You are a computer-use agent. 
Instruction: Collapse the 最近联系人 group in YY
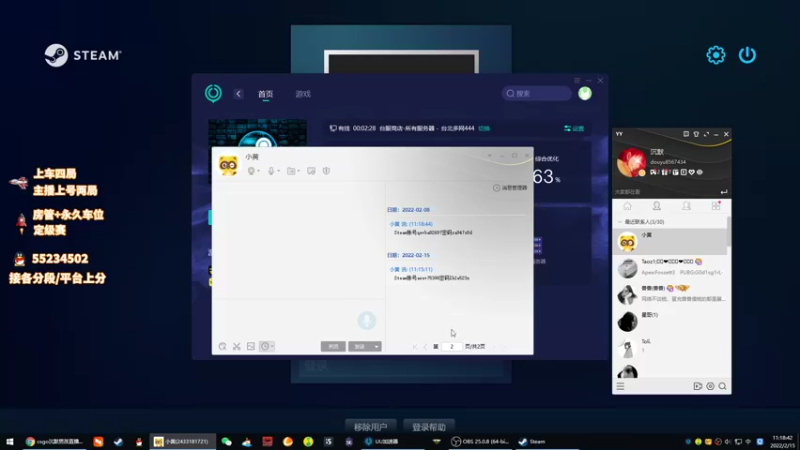click(x=620, y=222)
